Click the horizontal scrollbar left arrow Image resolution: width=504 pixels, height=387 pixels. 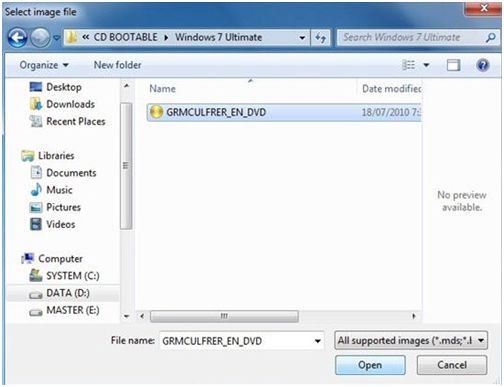pyautogui.click(x=142, y=316)
